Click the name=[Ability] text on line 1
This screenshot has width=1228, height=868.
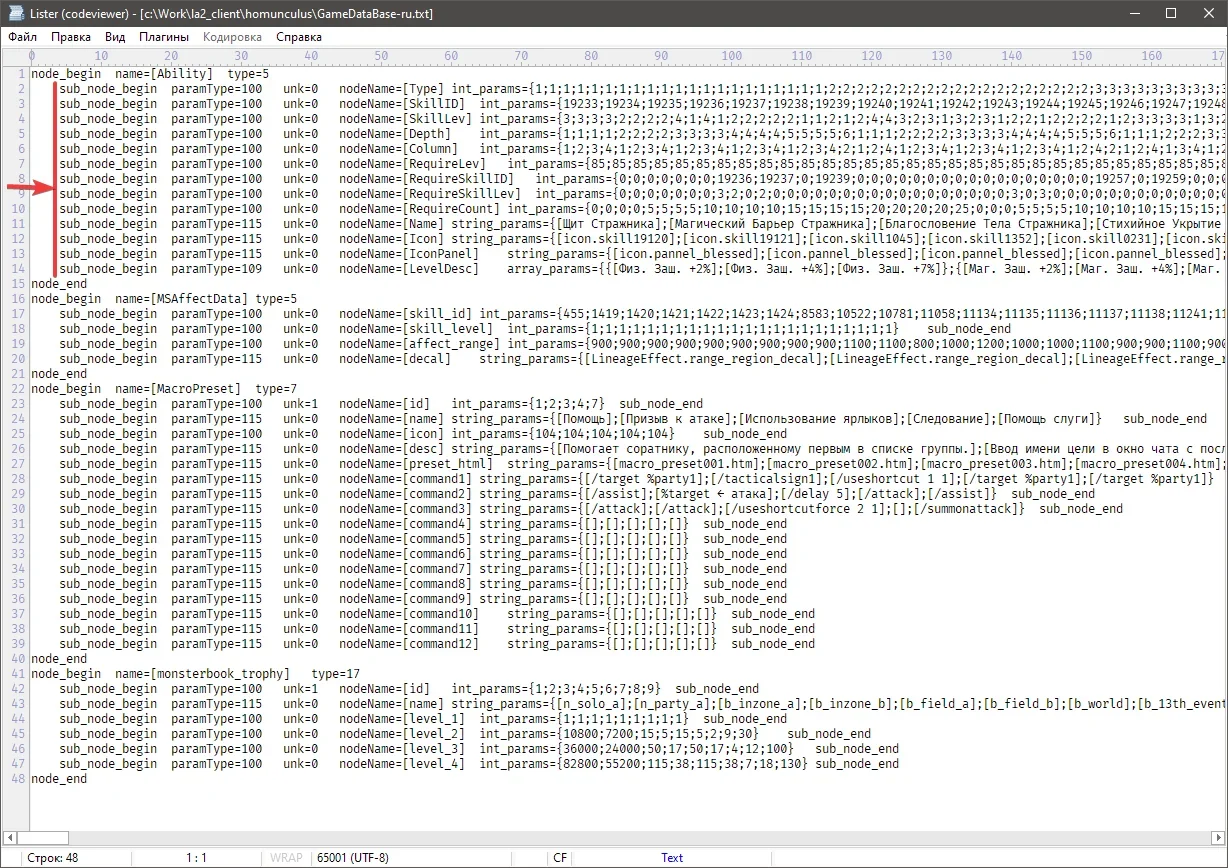tap(163, 74)
